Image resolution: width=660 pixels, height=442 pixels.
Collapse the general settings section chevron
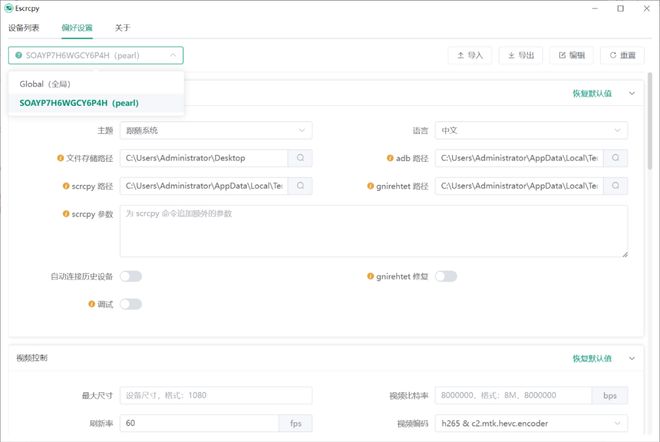pyautogui.click(x=632, y=93)
